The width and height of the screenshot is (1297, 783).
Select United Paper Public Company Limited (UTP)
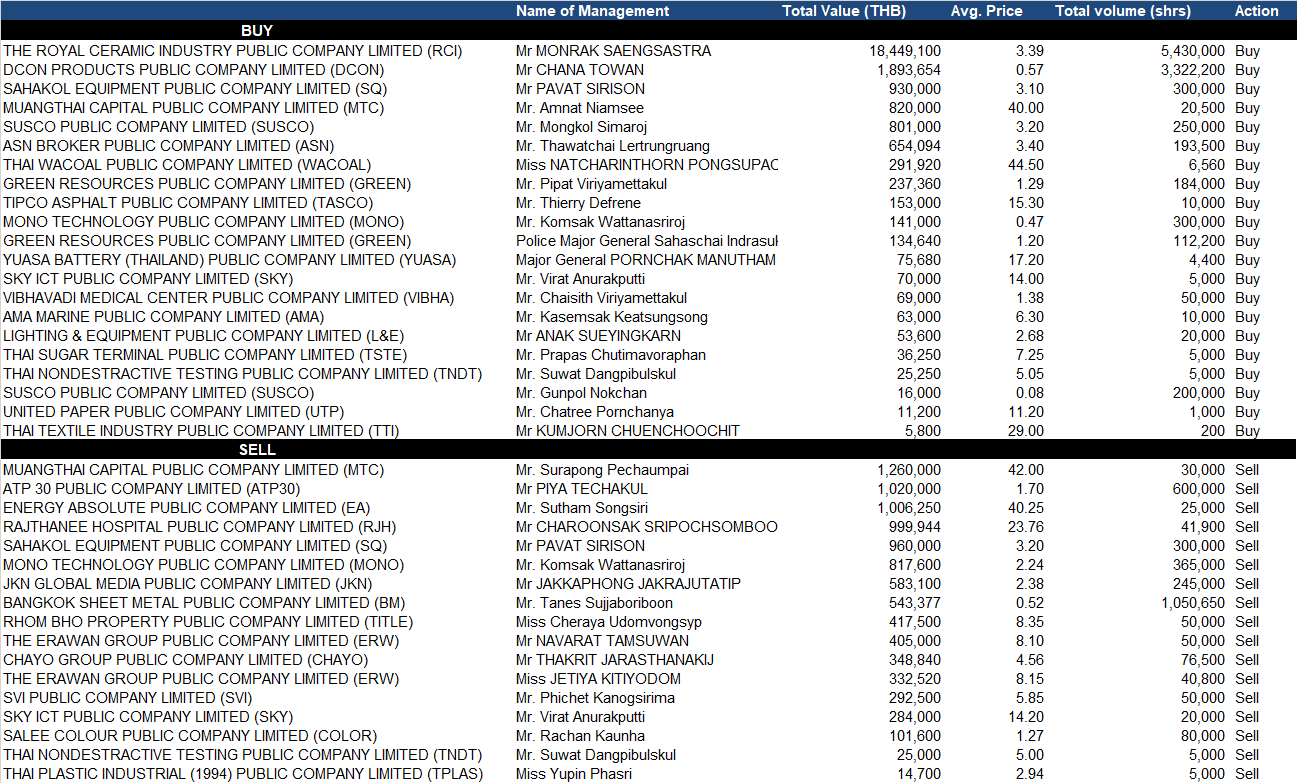pyautogui.click(x=176, y=411)
